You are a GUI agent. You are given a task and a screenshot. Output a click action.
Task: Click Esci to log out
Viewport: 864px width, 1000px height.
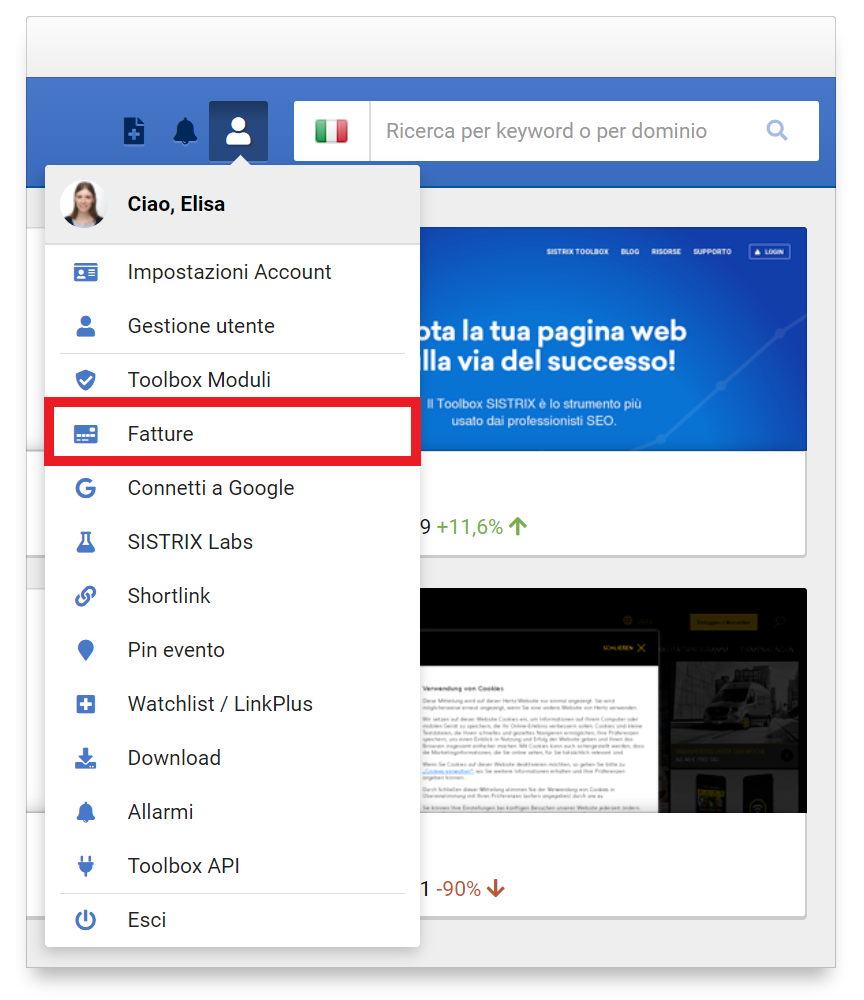point(147,920)
